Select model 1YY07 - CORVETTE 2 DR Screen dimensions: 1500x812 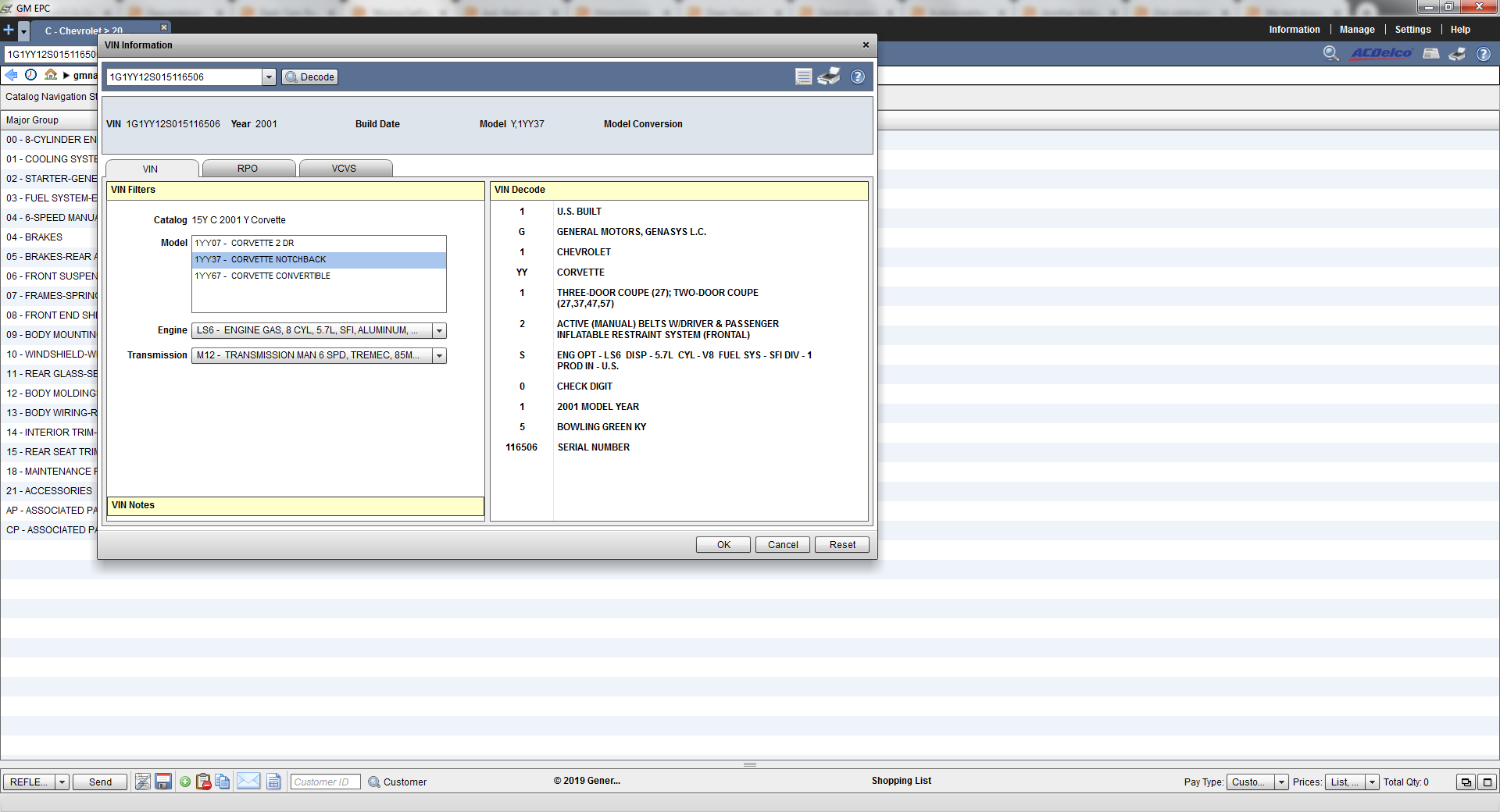pos(319,244)
